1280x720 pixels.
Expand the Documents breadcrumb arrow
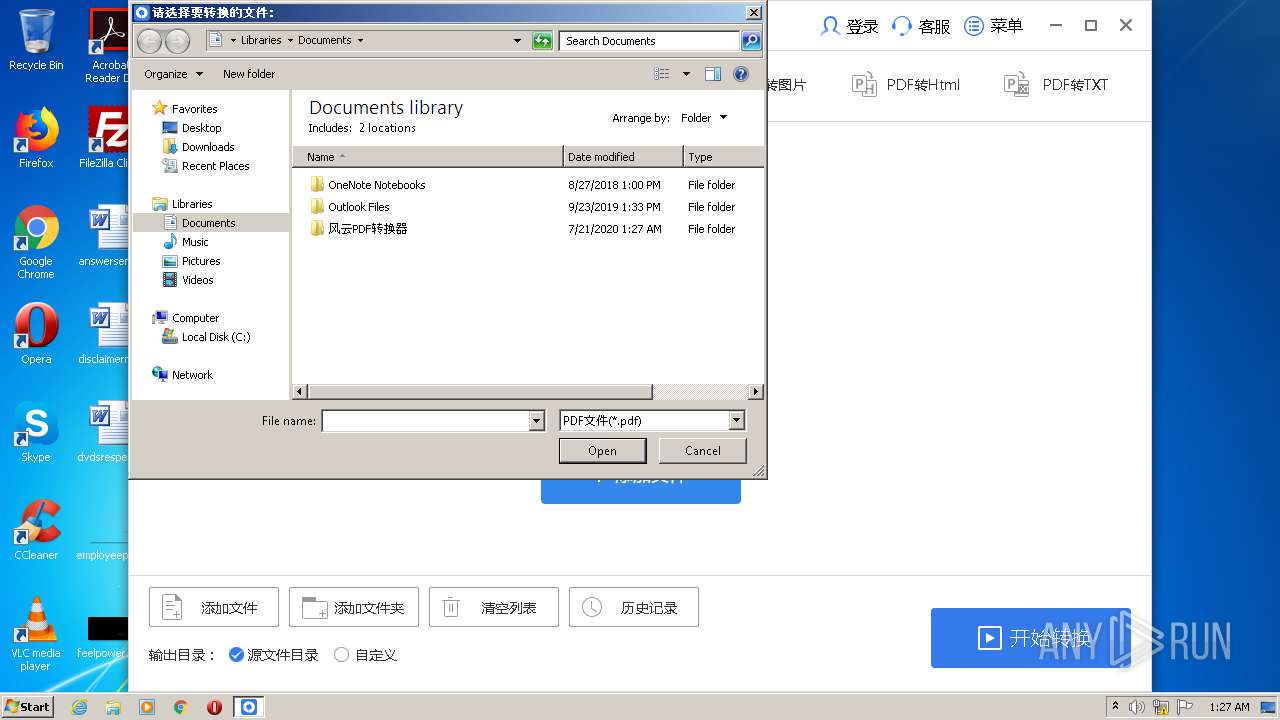360,41
